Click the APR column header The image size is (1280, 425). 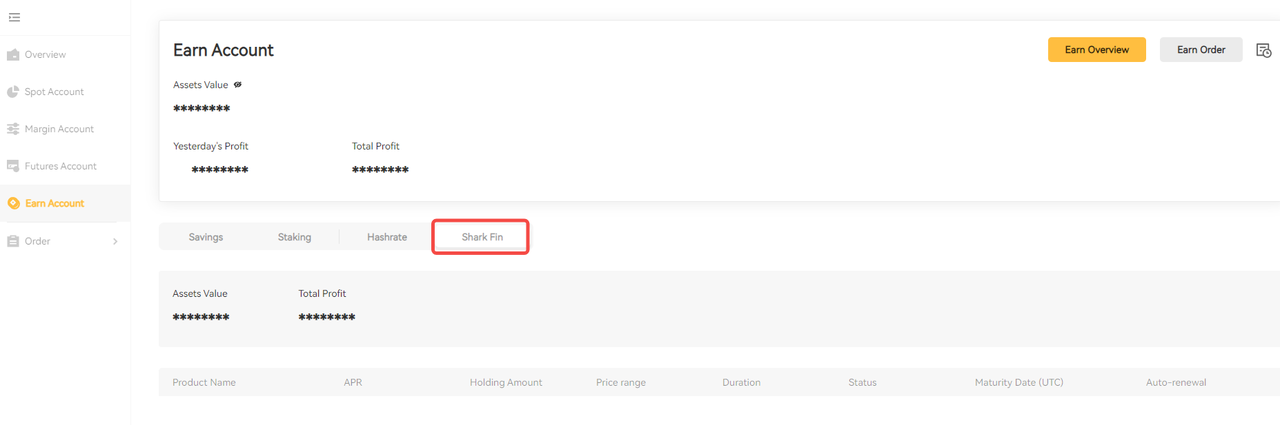353,382
